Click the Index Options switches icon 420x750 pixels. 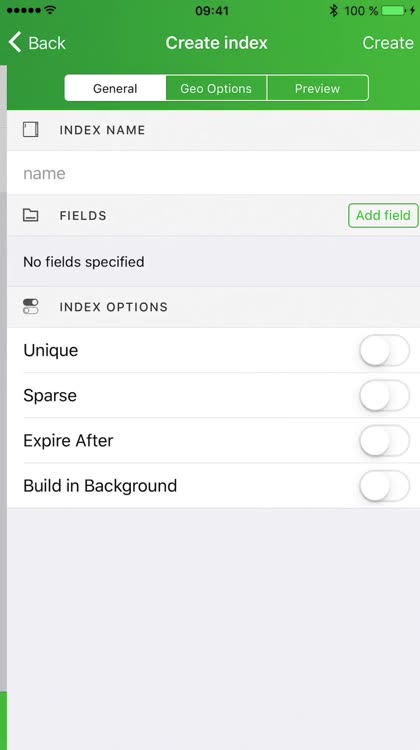31,307
